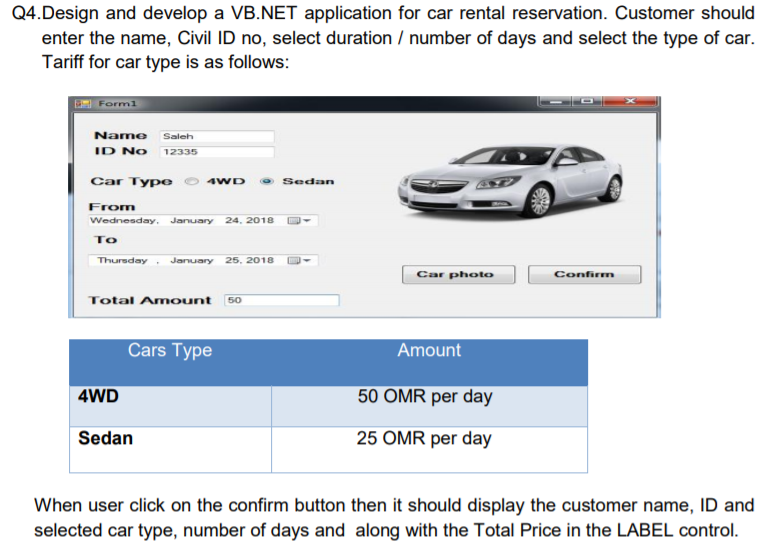Screen dimensions: 774x553
Task: Click the Sedan table cell
Action: [170, 450]
